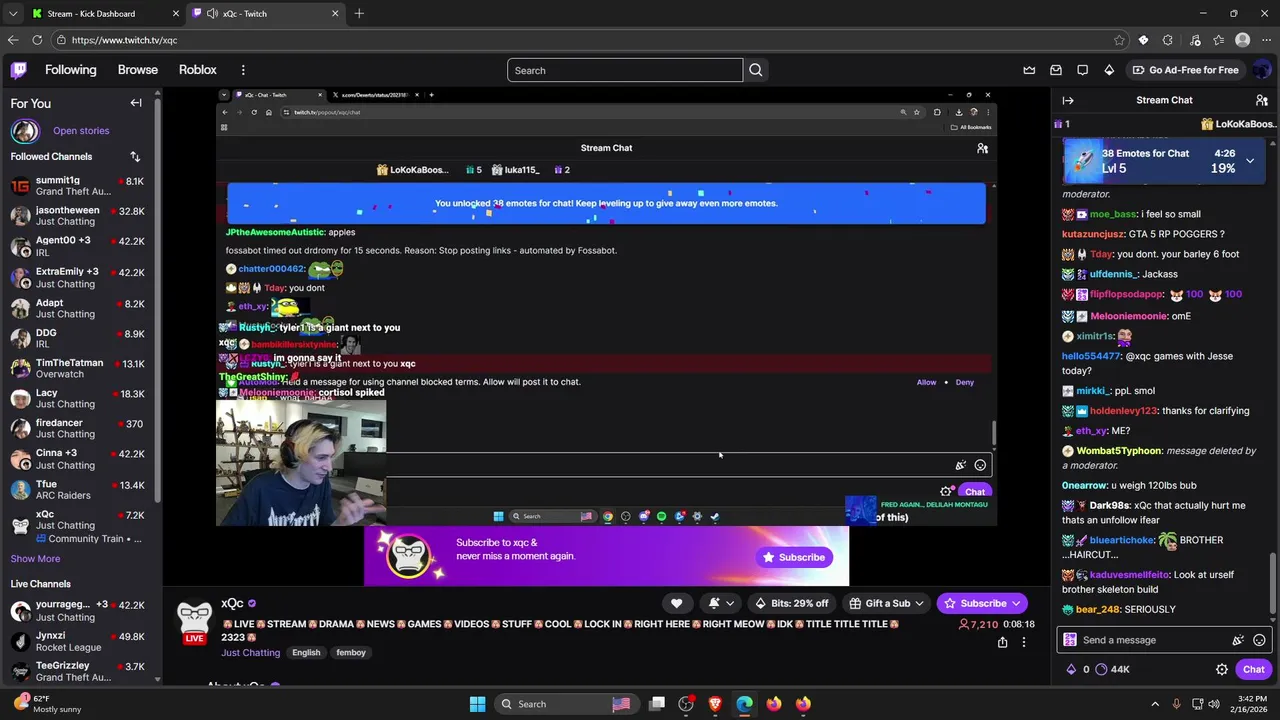Image resolution: width=1280 pixels, height=720 pixels.
Task: Click the English tag
Action: click(306, 653)
